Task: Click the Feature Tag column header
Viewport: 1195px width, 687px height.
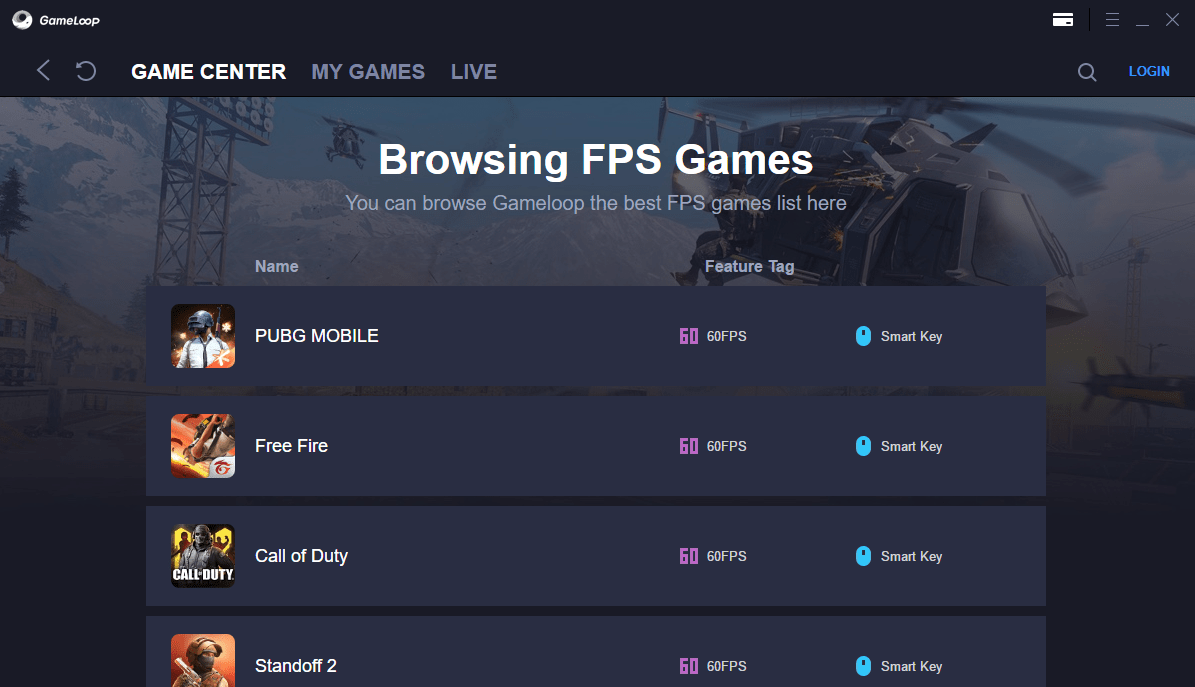Action: pyautogui.click(x=749, y=266)
